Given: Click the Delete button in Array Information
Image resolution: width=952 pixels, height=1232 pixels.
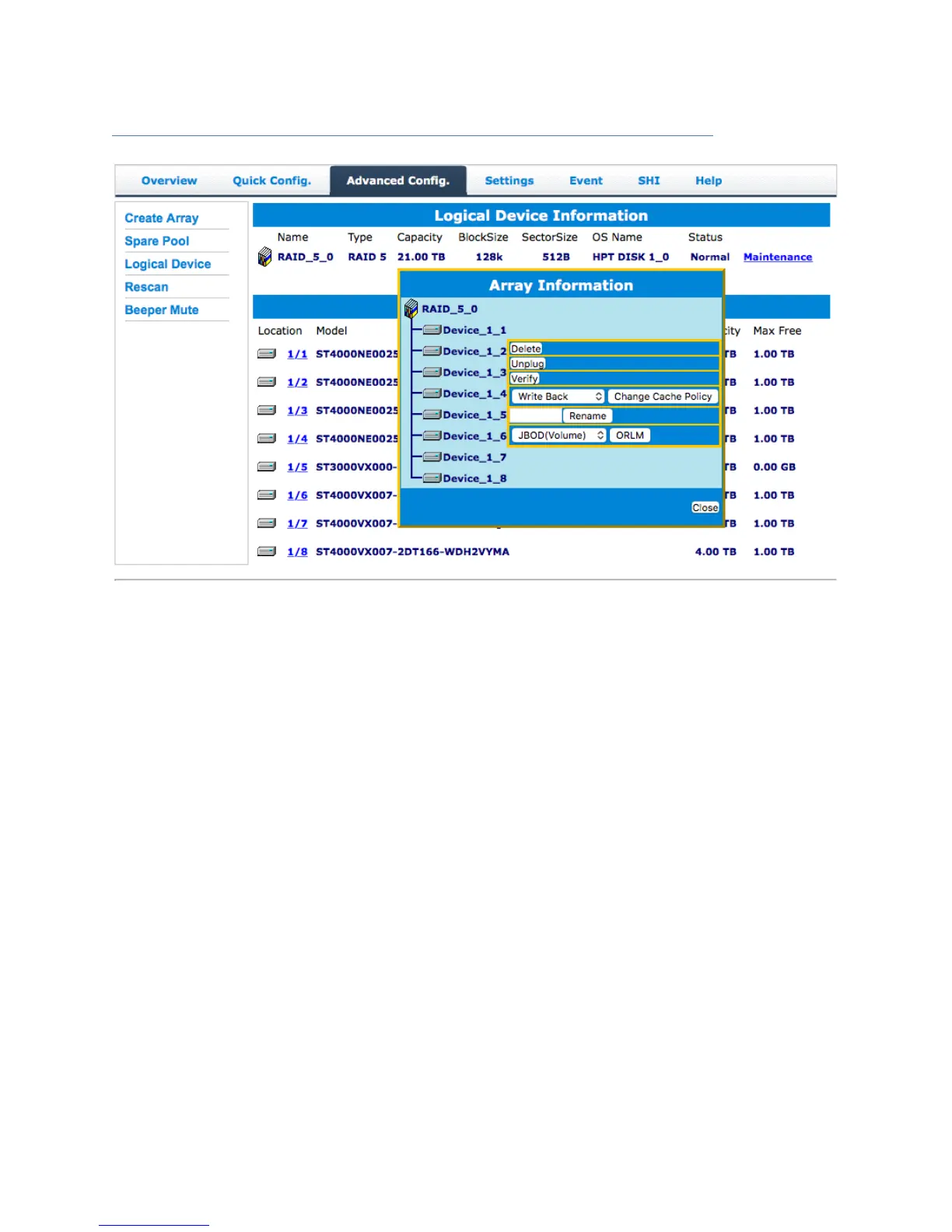Looking at the screenshot, I should [x=526, y=349].
